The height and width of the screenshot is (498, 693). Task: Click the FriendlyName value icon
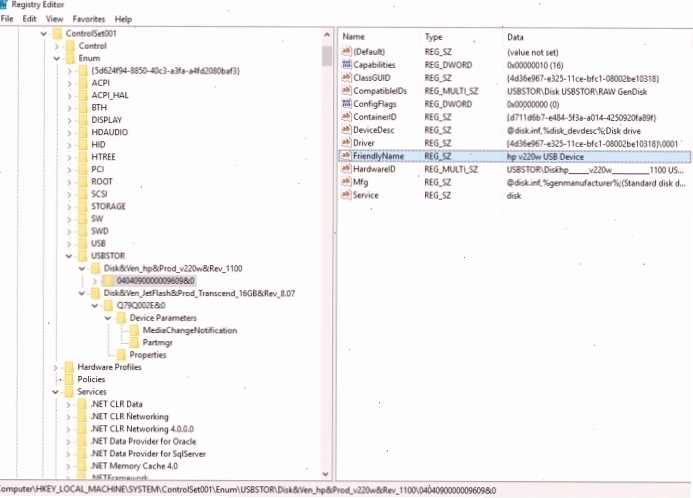coord(346,156)
